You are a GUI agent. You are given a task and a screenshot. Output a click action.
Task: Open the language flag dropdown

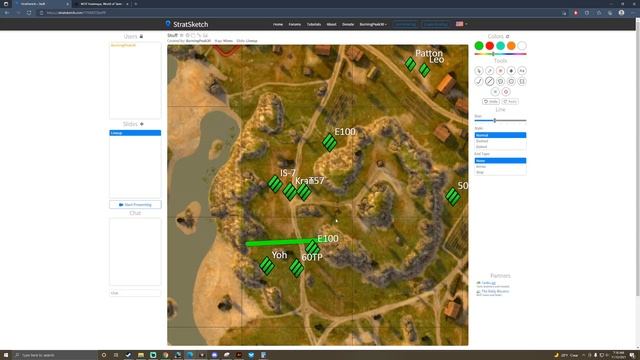tap(461, 24)
